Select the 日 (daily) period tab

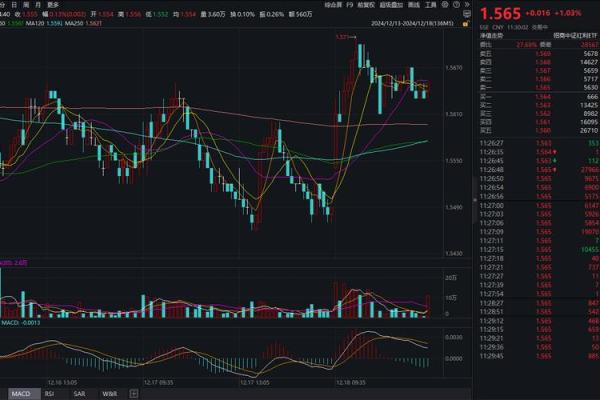pyautogui.click(x=15, y=5)
